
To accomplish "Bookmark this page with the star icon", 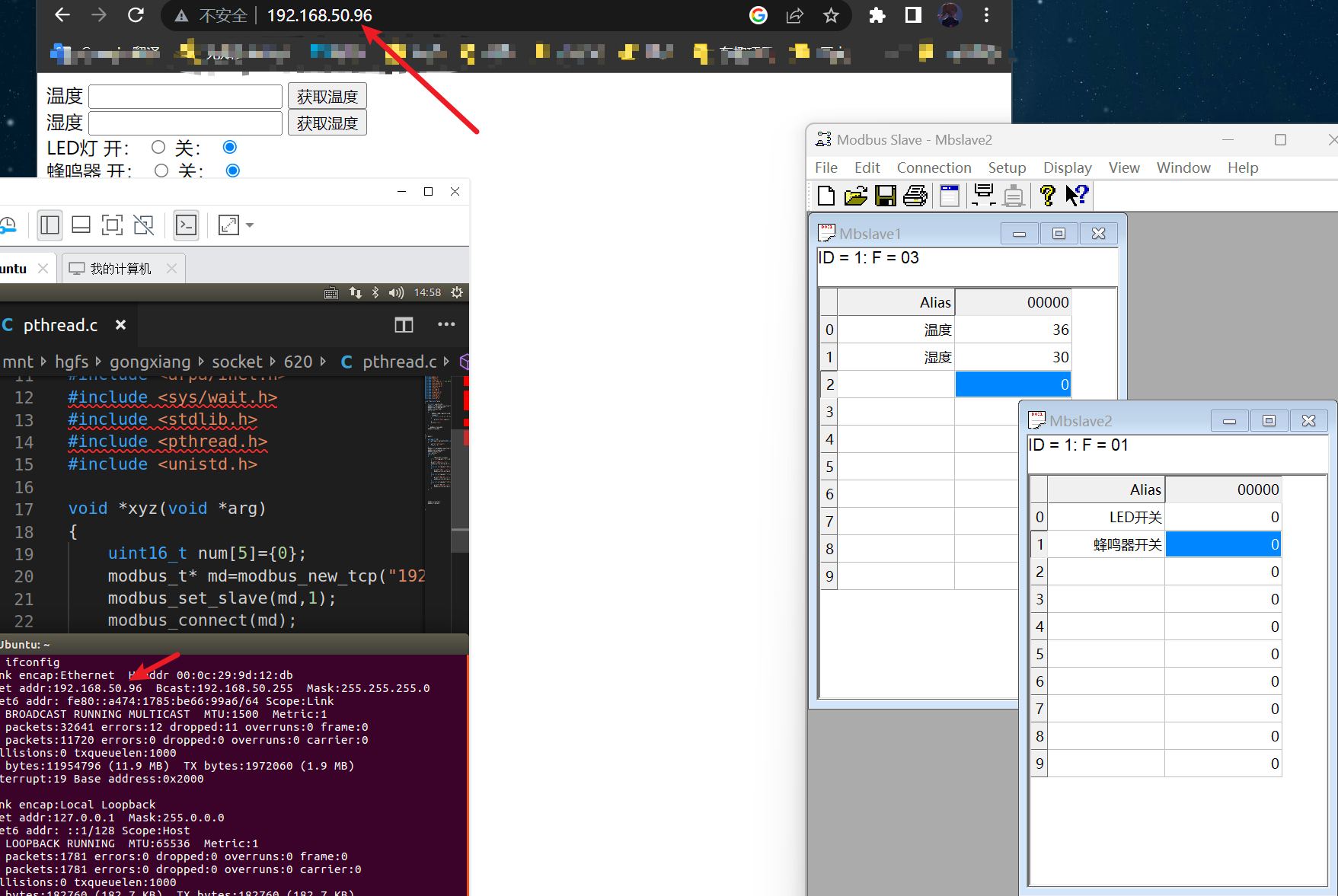I will [831, 15].
